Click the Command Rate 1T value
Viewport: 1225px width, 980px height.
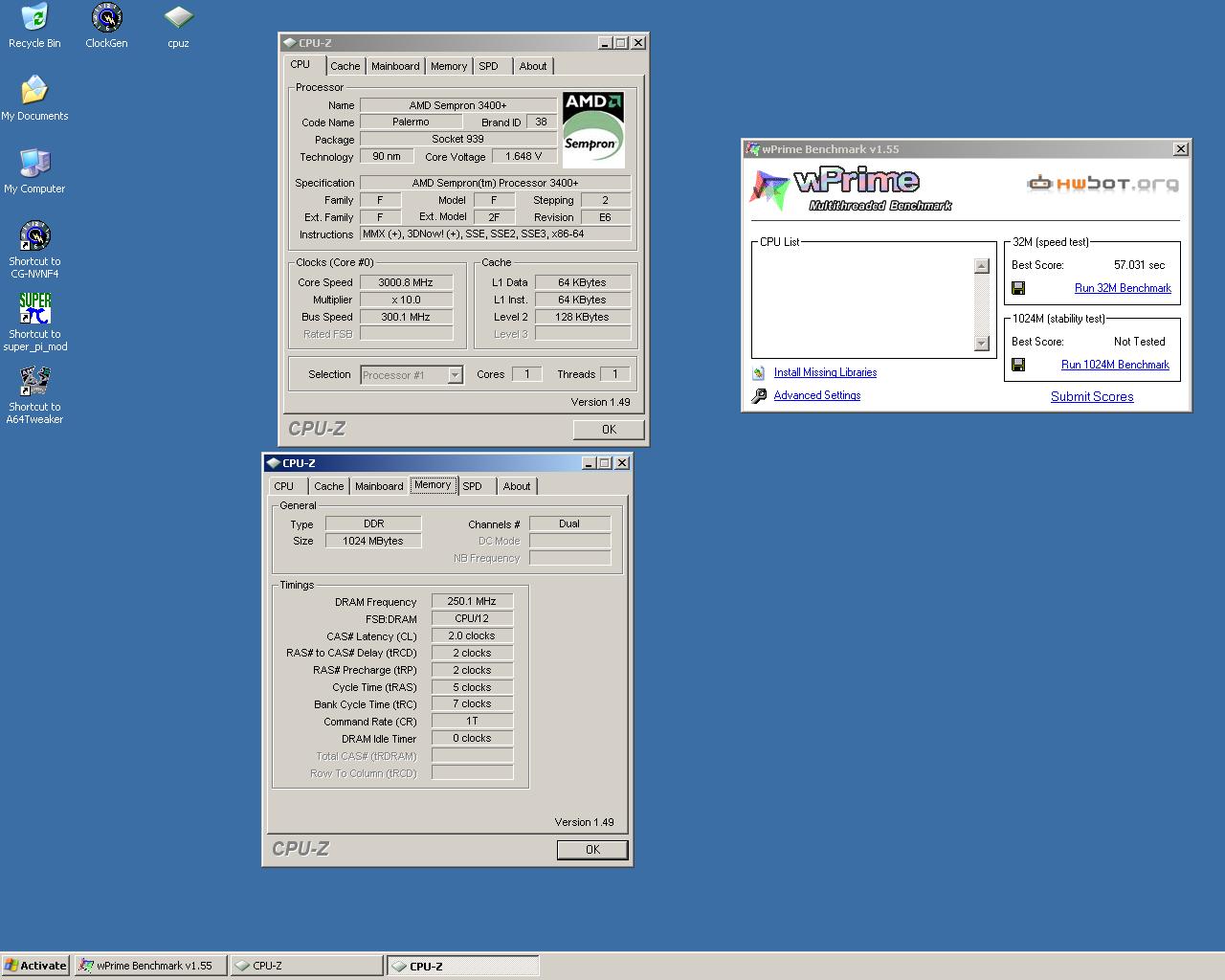(472, 721)
